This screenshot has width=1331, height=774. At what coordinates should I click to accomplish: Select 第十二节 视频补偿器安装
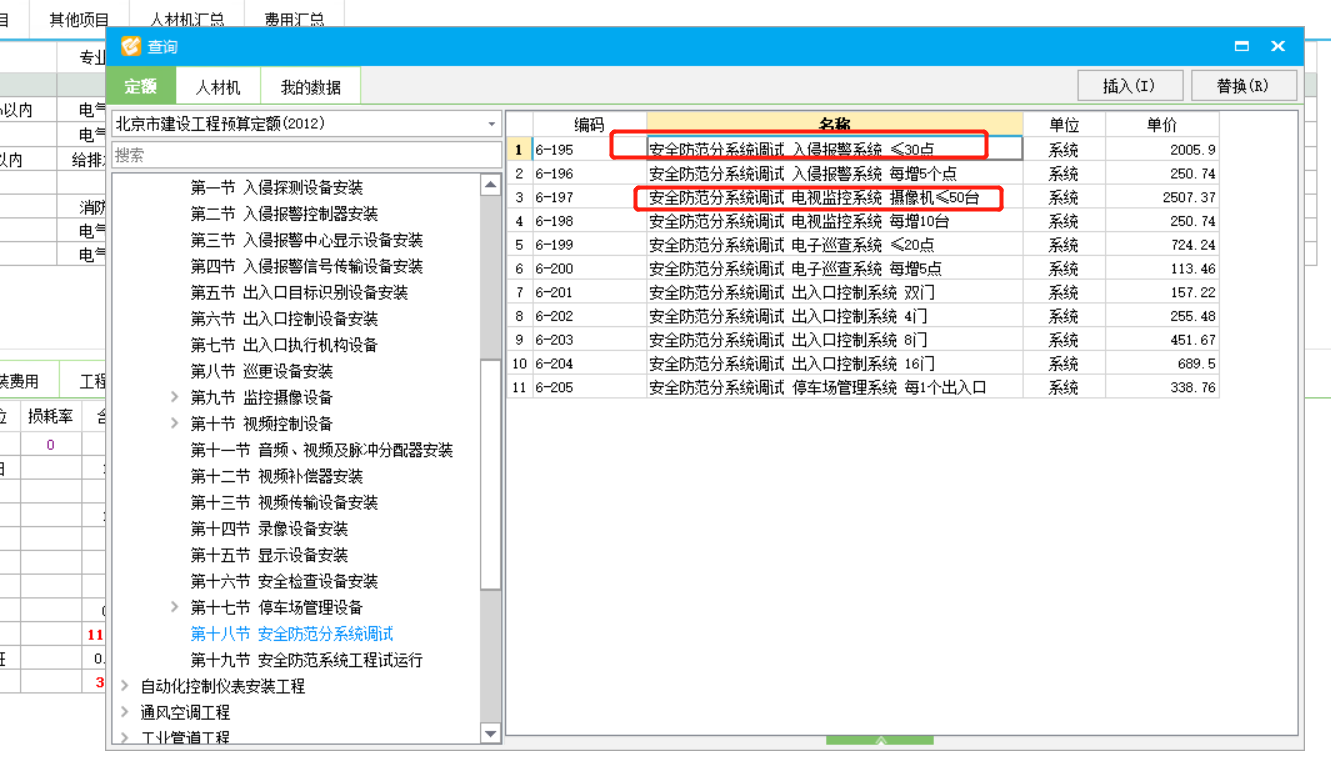point(277,476)
